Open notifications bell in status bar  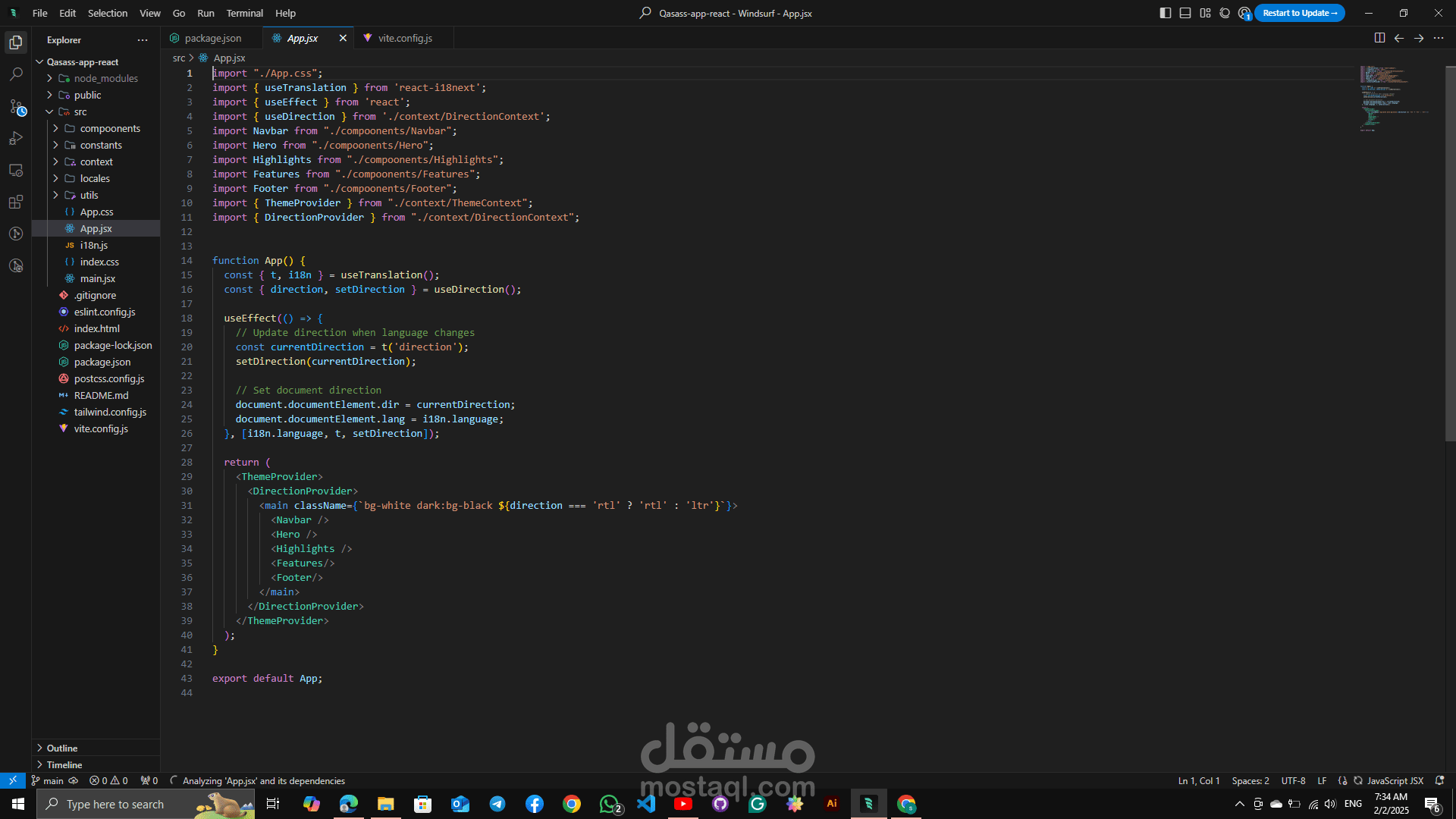coord(1439,780)
